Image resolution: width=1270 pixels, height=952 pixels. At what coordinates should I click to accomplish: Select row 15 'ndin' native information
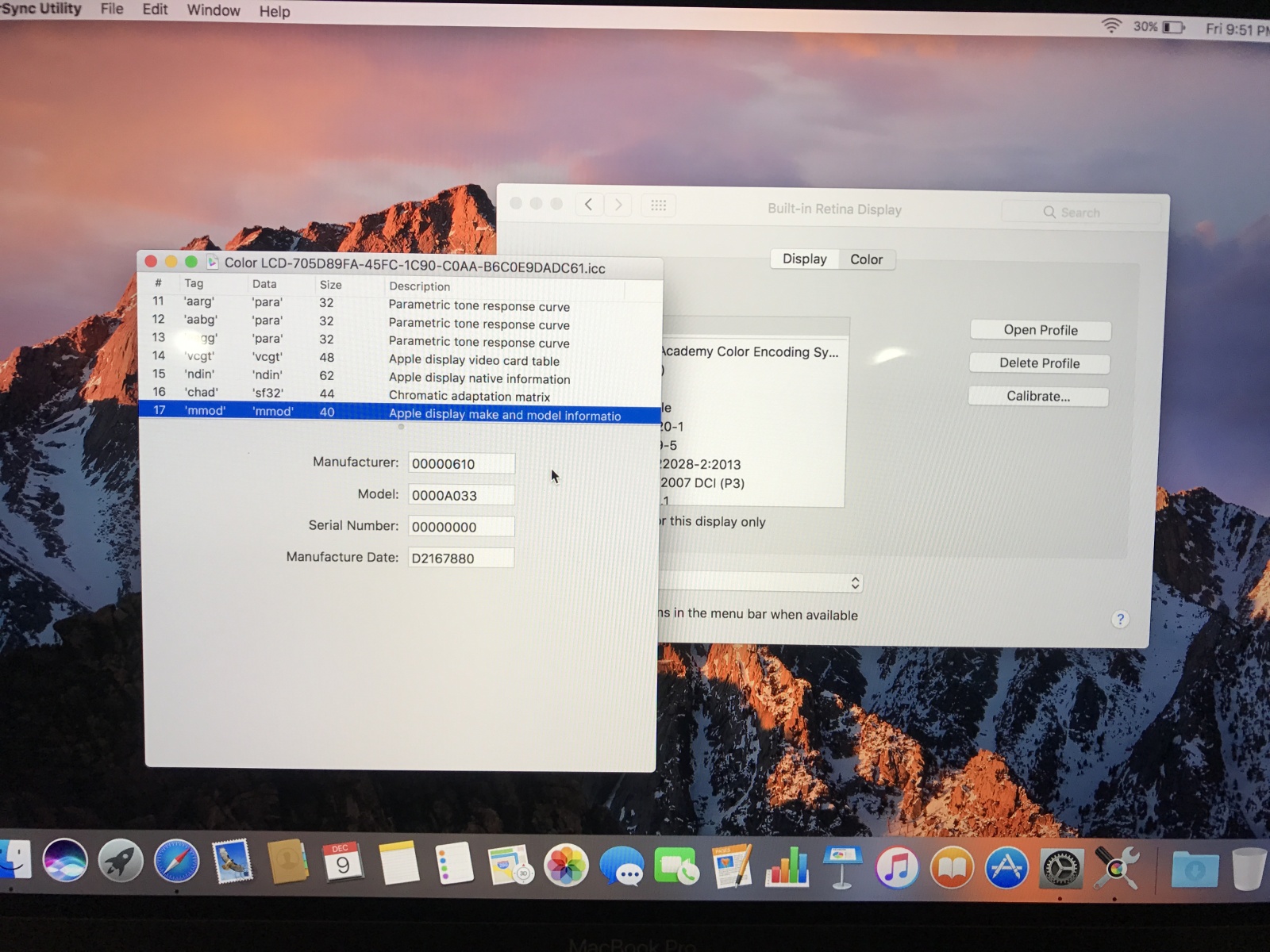(400, 376)
